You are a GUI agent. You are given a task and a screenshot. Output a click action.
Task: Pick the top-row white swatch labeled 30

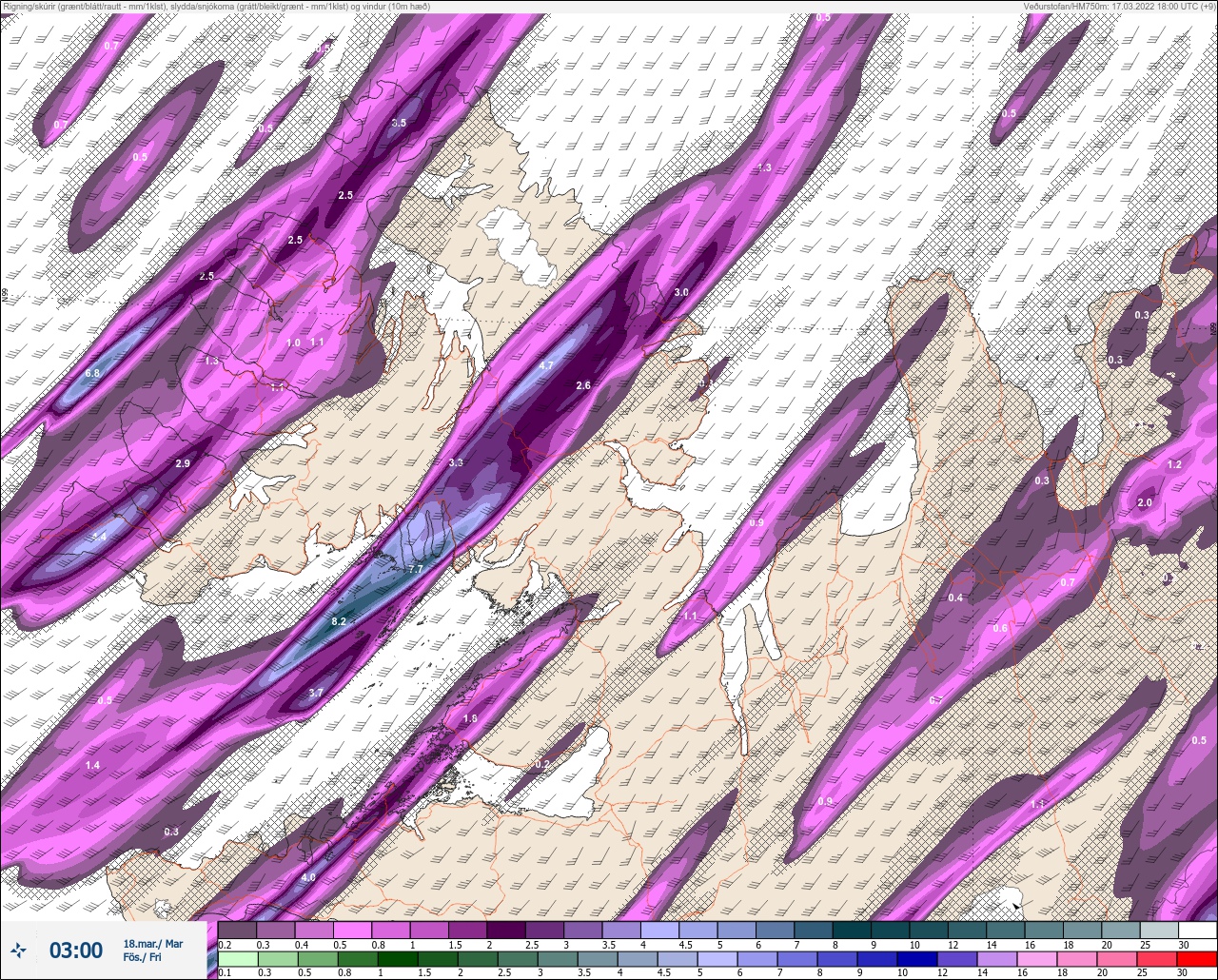click(1197, 930)
